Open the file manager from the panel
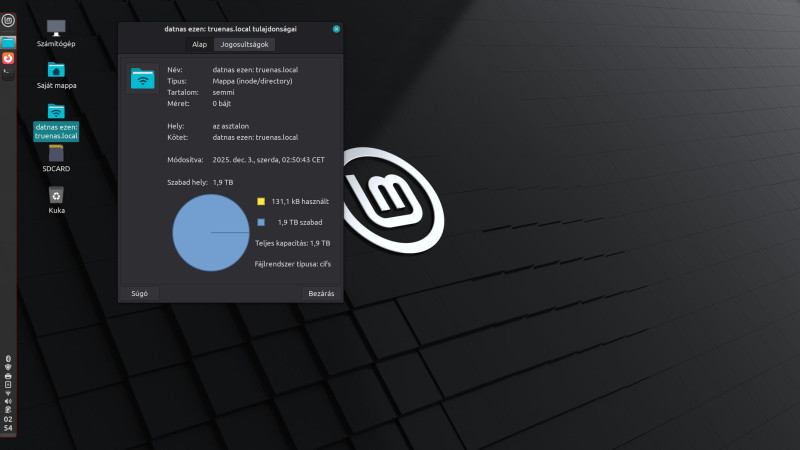Image resolution: width=800 pixels, height=450 pixels. [8, 42]
